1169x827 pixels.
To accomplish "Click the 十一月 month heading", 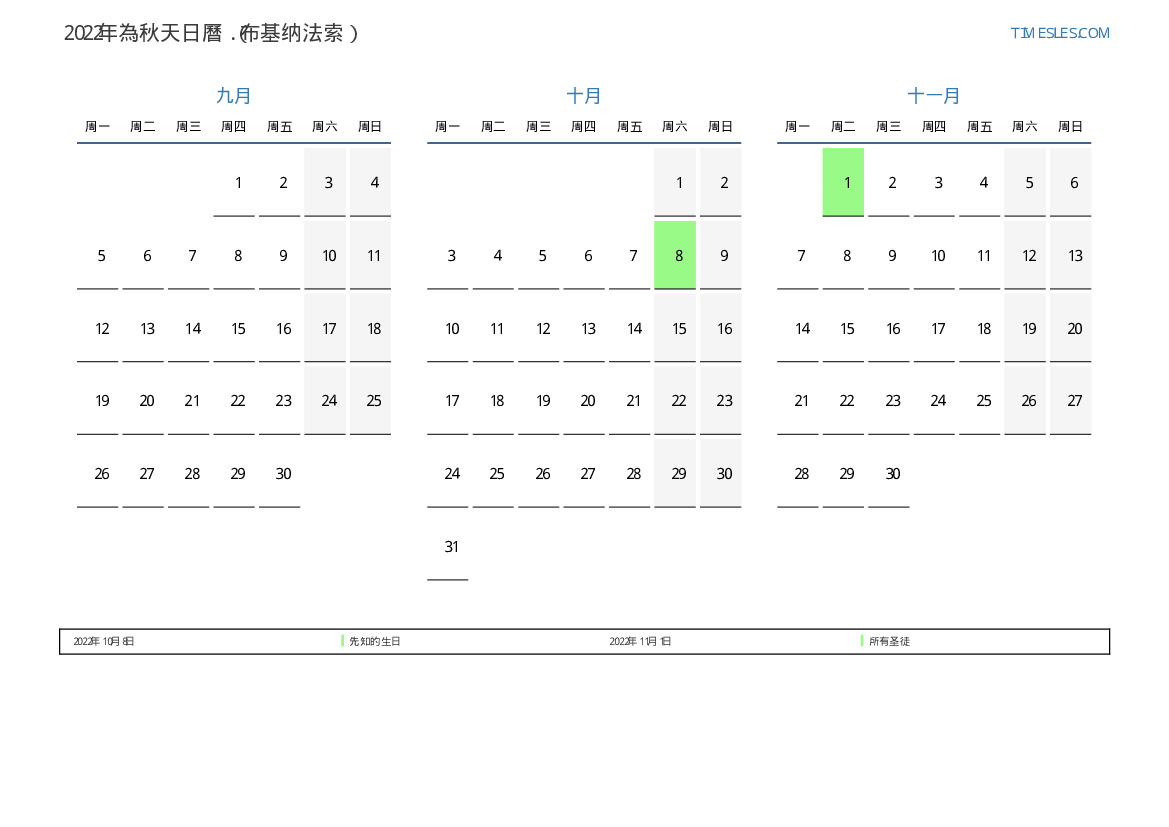I will pos(934,96).
